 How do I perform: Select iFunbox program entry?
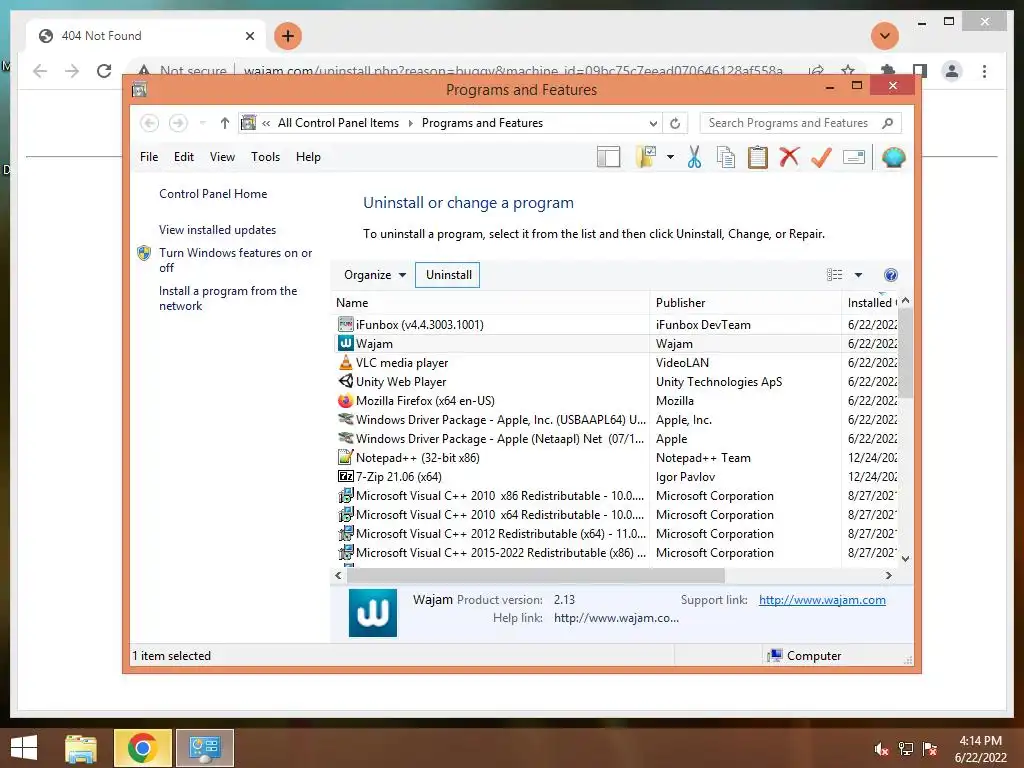[x=615, y=325]
